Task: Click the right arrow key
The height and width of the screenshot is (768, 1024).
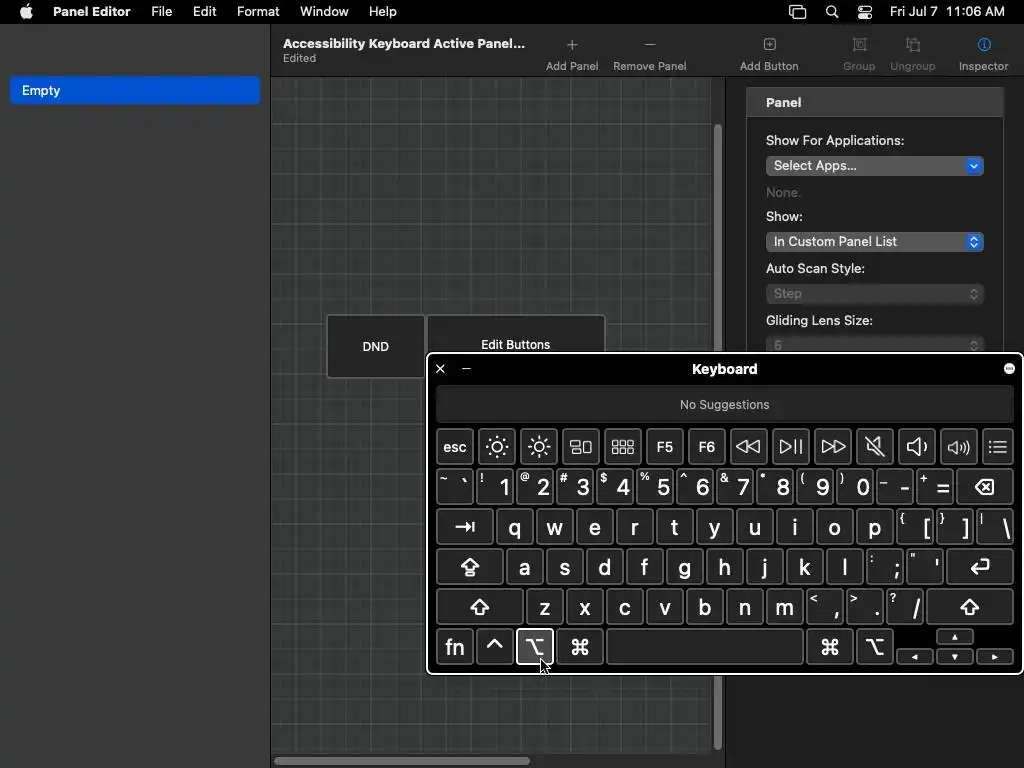Action: click(995, 656)
